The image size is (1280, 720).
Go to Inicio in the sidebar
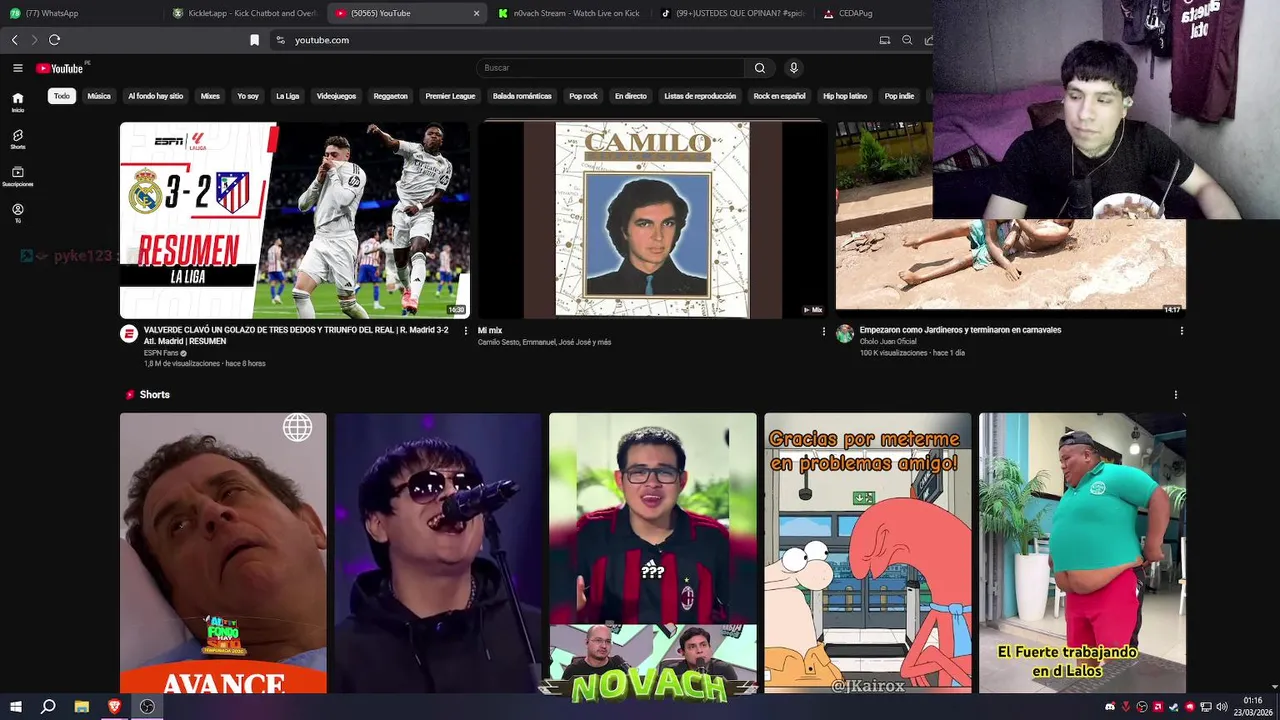point(18,102)
